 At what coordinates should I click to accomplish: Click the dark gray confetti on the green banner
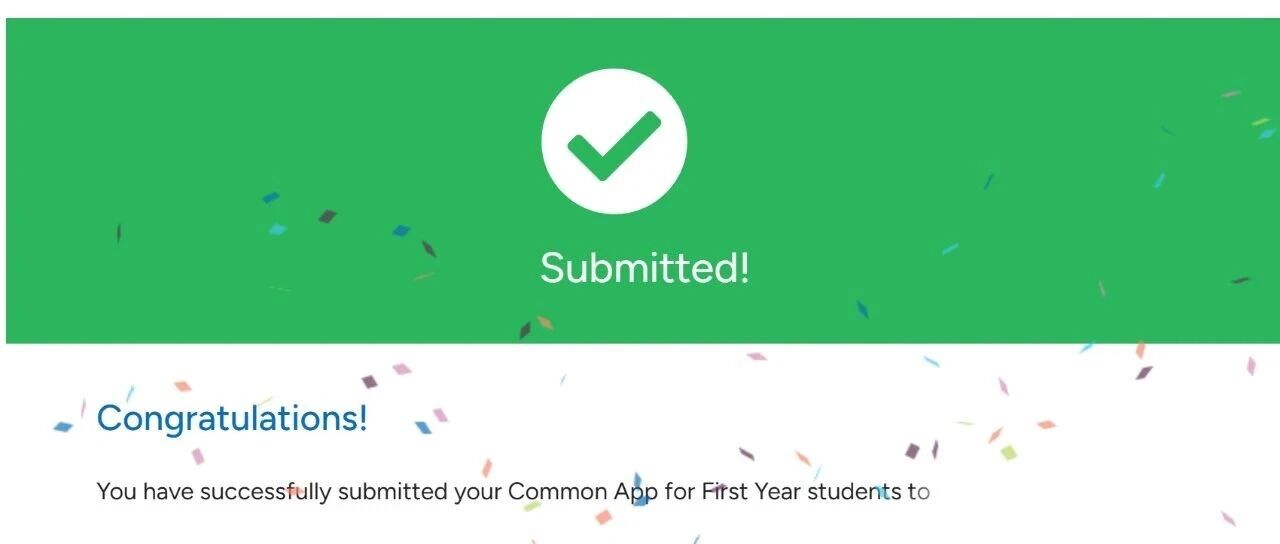coord(327,216)
